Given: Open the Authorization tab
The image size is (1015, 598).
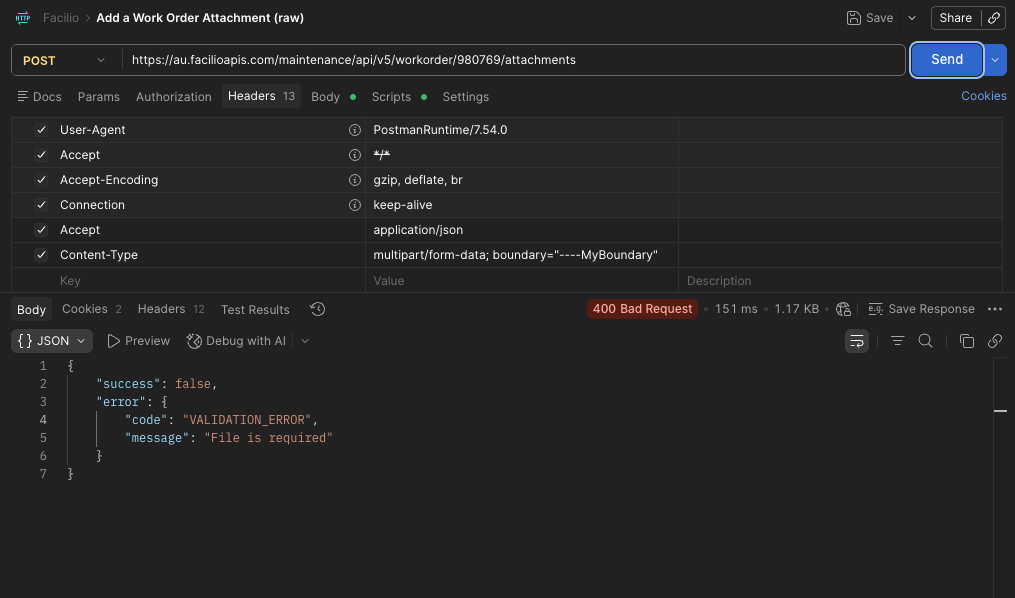Looking at the screenshot, I should click(173, 96).
